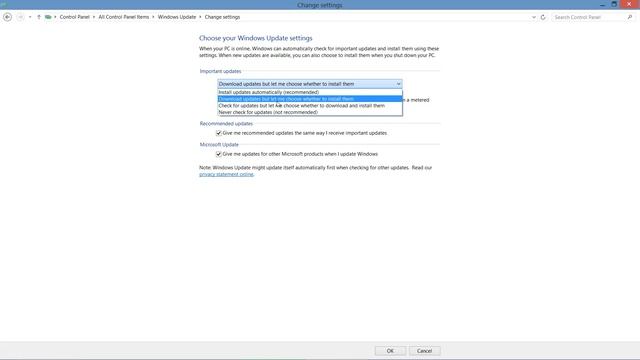Click the Cancel button
Screen dimensions: 640x360
(x=424, y=351)
